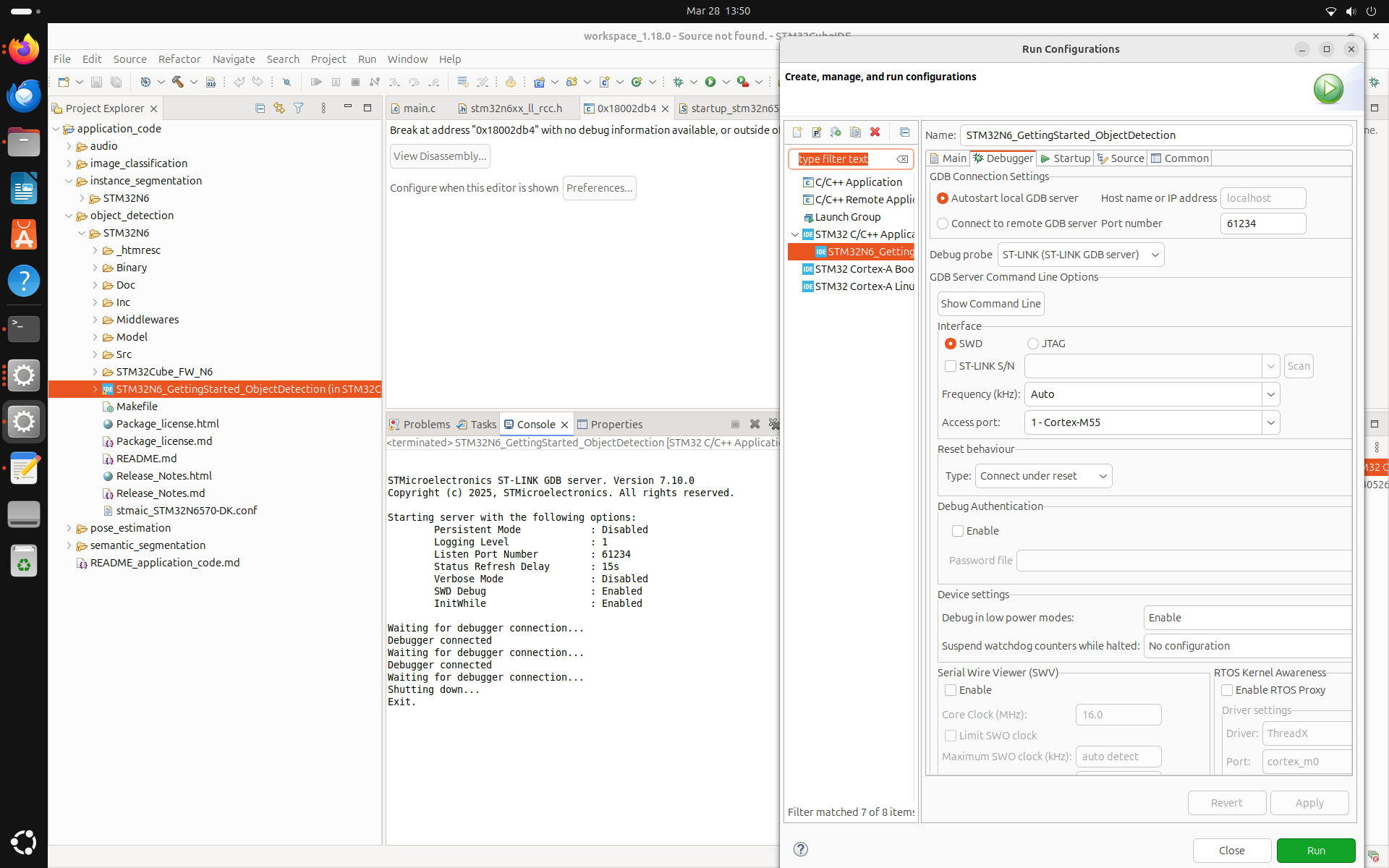
Task: Check Enable RTOS Proxy checkbox
Action: [x=1227, y=690]
